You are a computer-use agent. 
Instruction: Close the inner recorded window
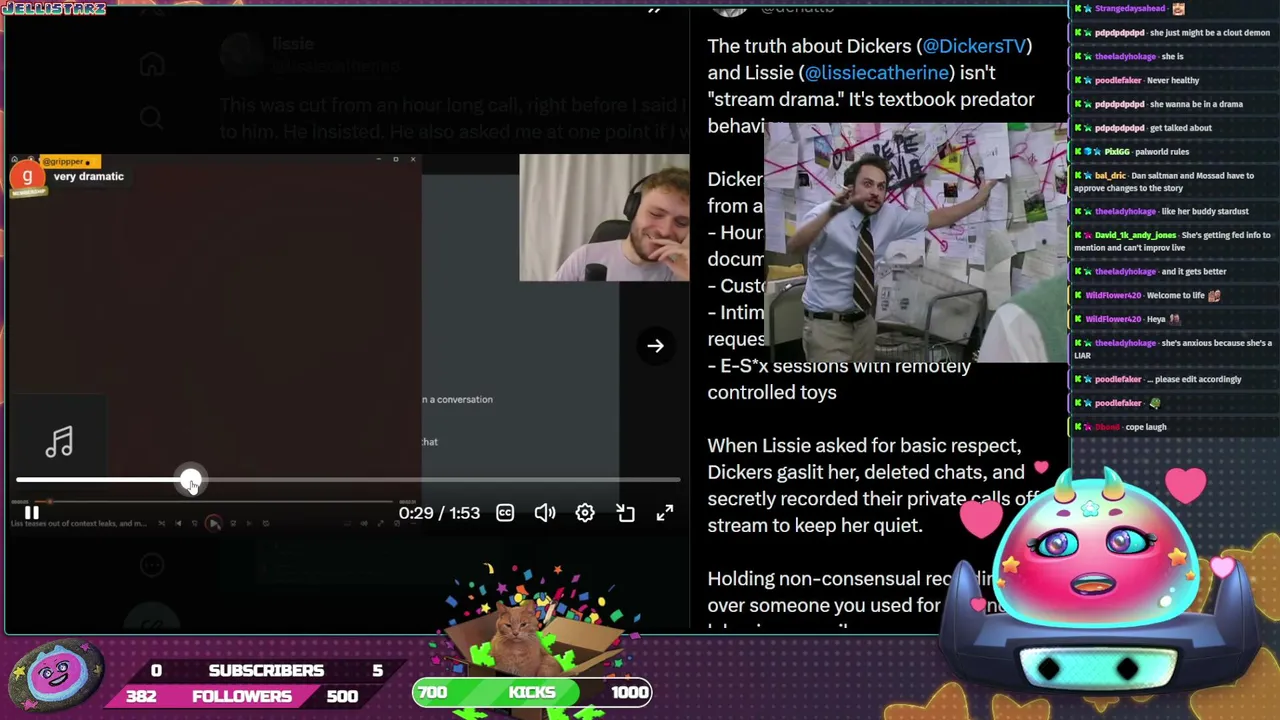412,159
